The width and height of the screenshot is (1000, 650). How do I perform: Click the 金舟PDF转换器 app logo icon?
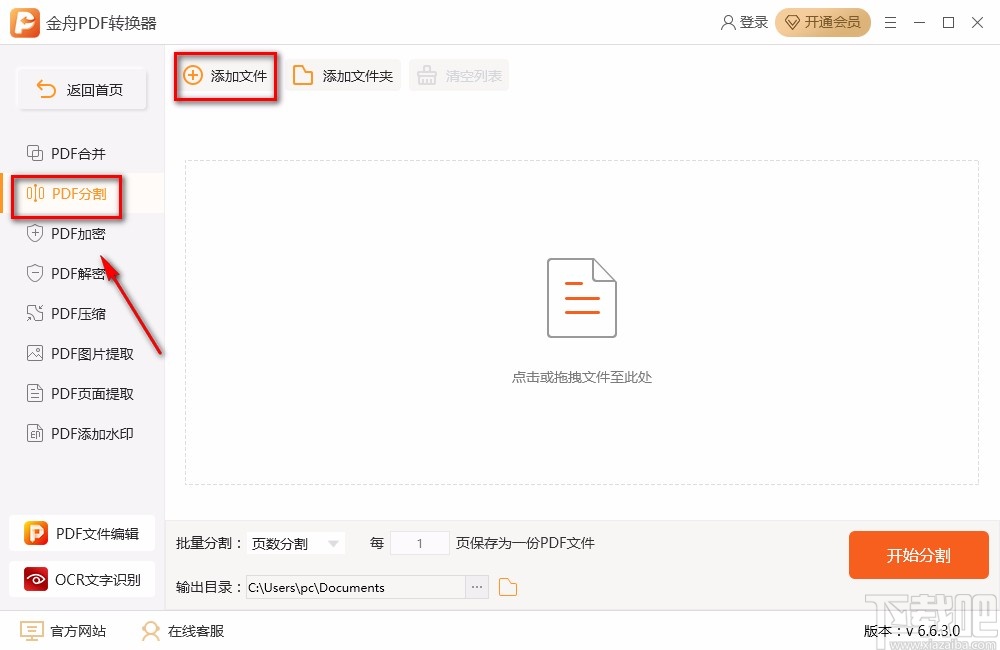24,23
